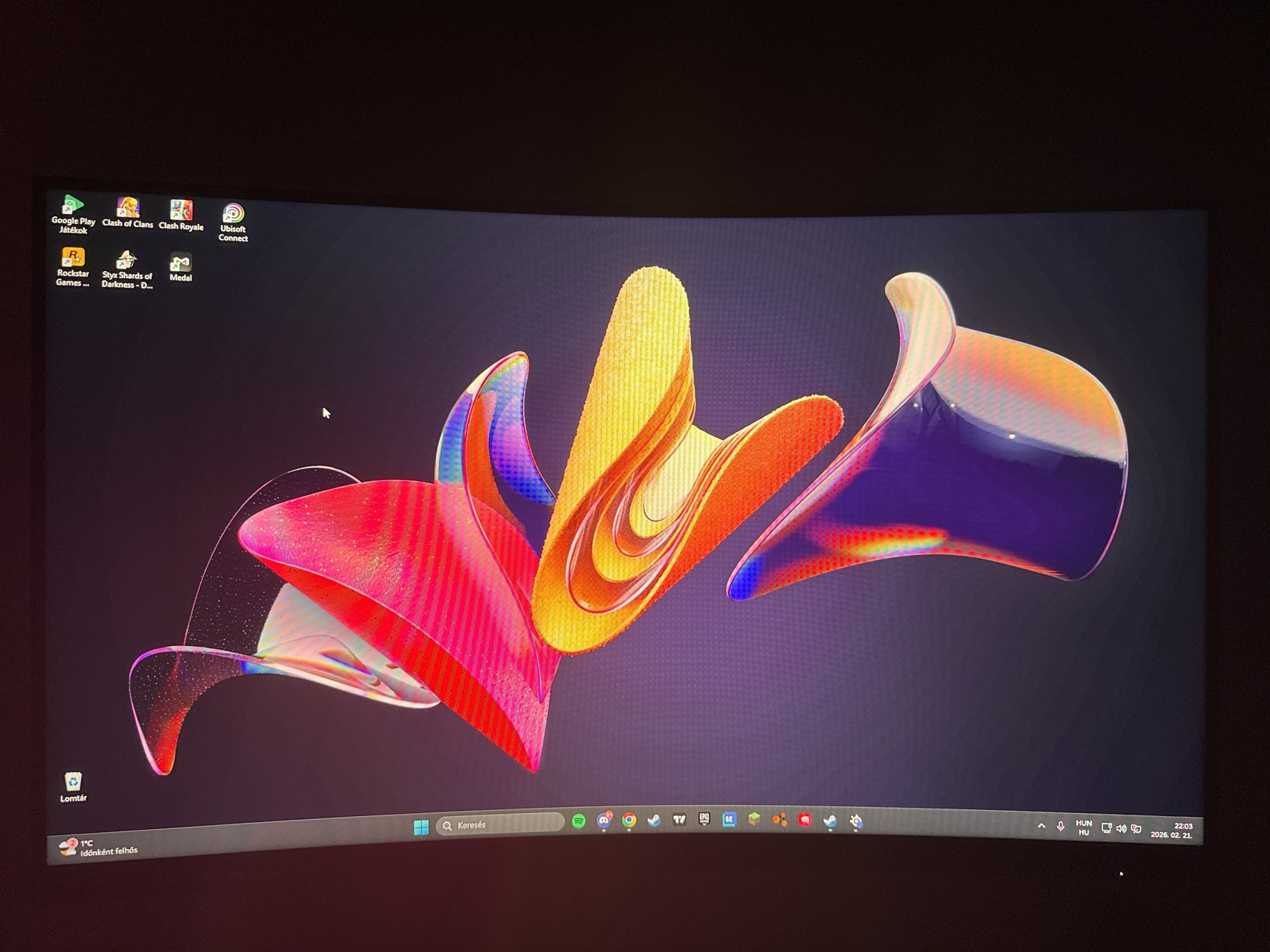Select the Lomtár recycle bin icon
The width and height of the screenshot is (1270, 952).
pyautogui.click(x=73, y=787)
